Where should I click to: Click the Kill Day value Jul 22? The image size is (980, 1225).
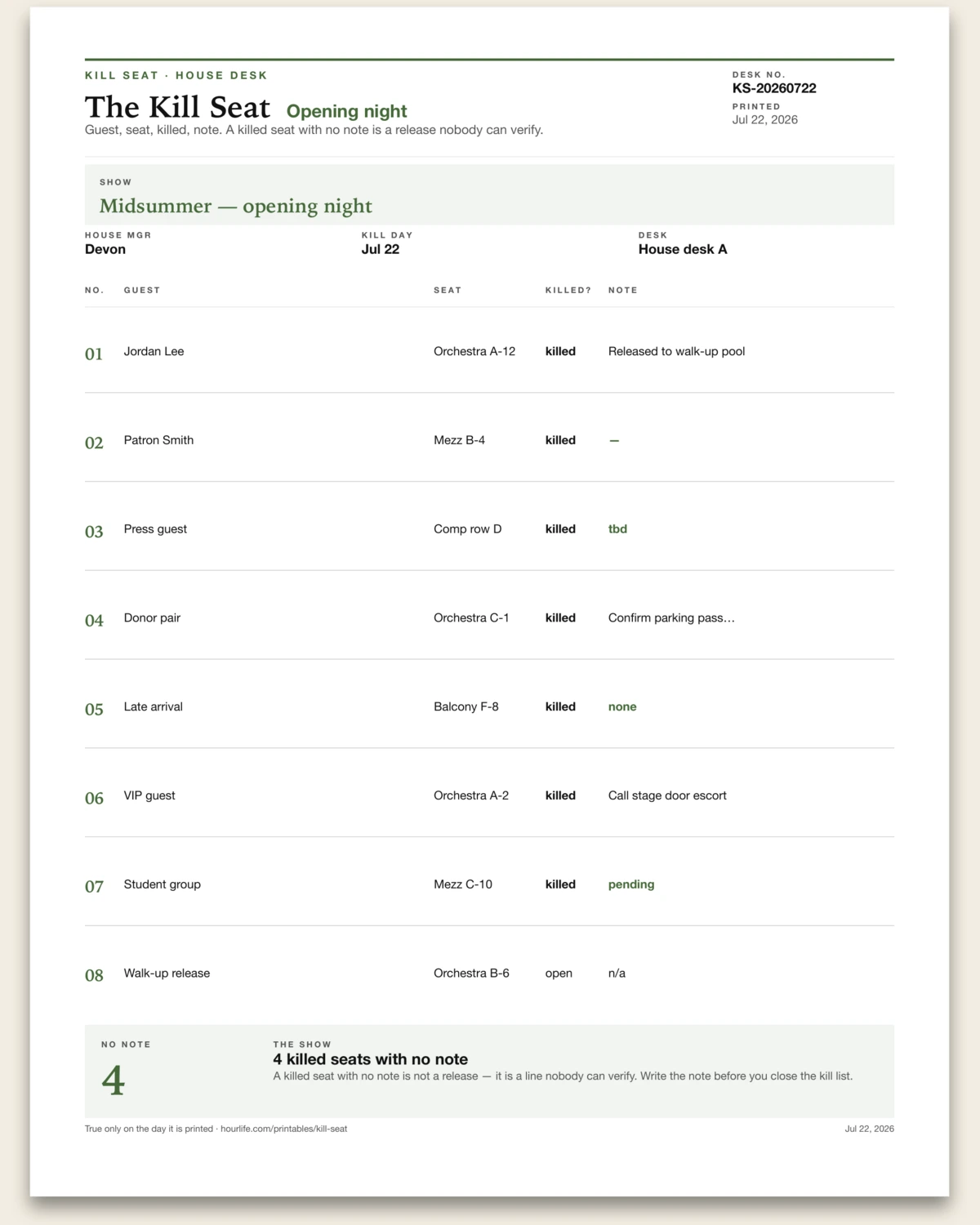coord(381,249)
